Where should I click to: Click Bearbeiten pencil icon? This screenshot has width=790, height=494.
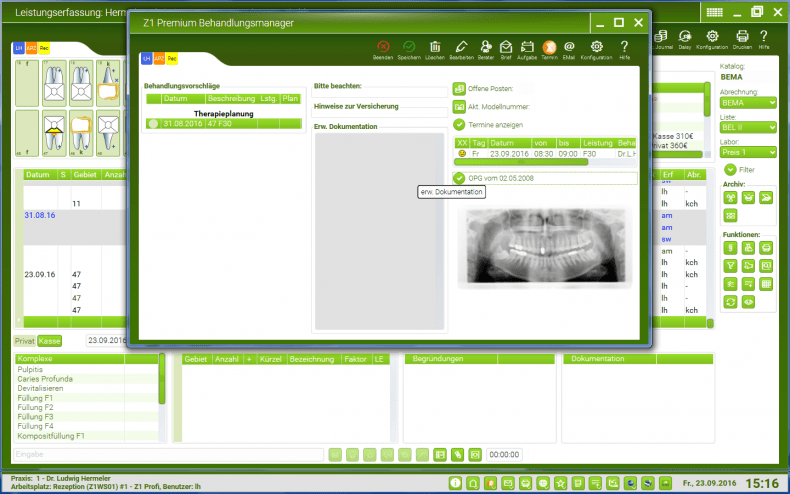[461, 47]
